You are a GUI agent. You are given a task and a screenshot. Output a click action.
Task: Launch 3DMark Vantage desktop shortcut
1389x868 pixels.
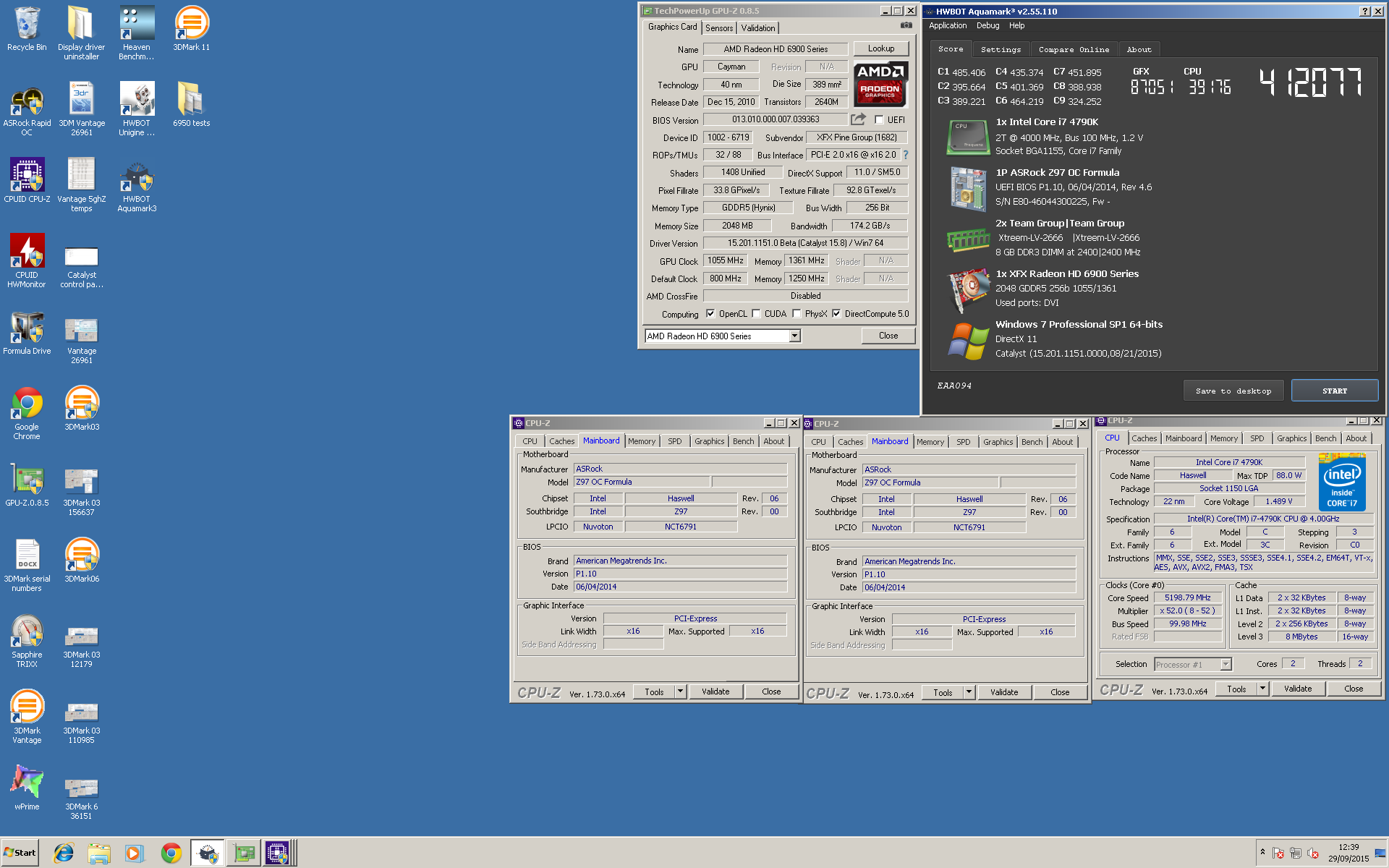pos(27,716)
